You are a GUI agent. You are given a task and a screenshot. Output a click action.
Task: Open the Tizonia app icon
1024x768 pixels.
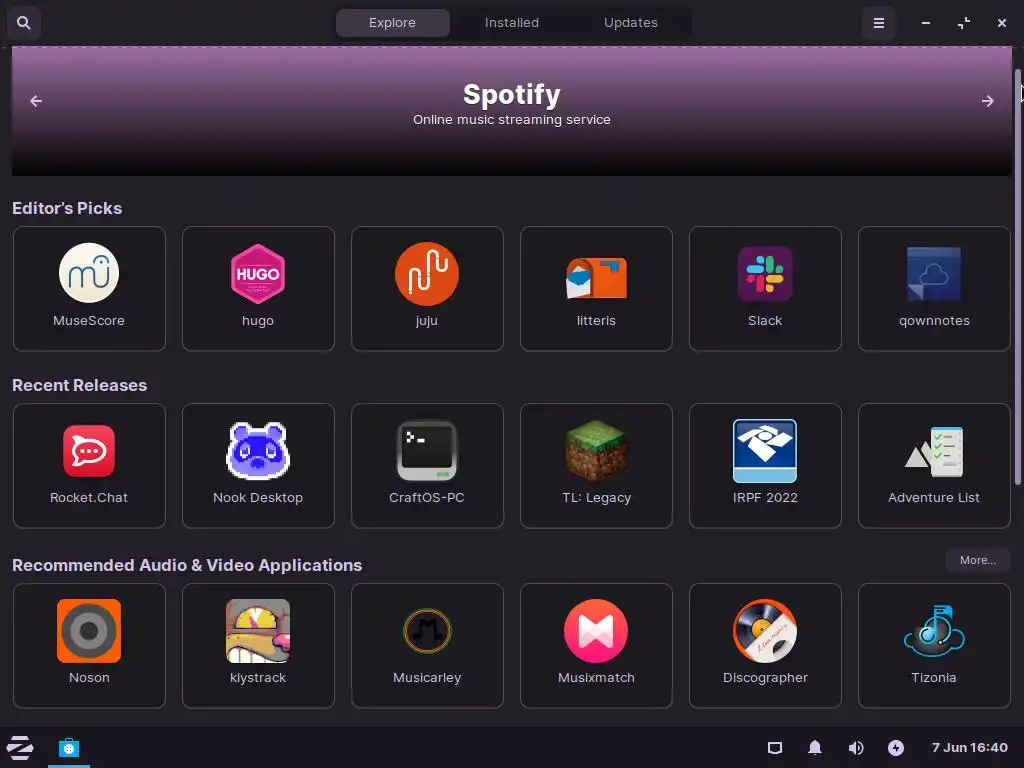[934, 631]
